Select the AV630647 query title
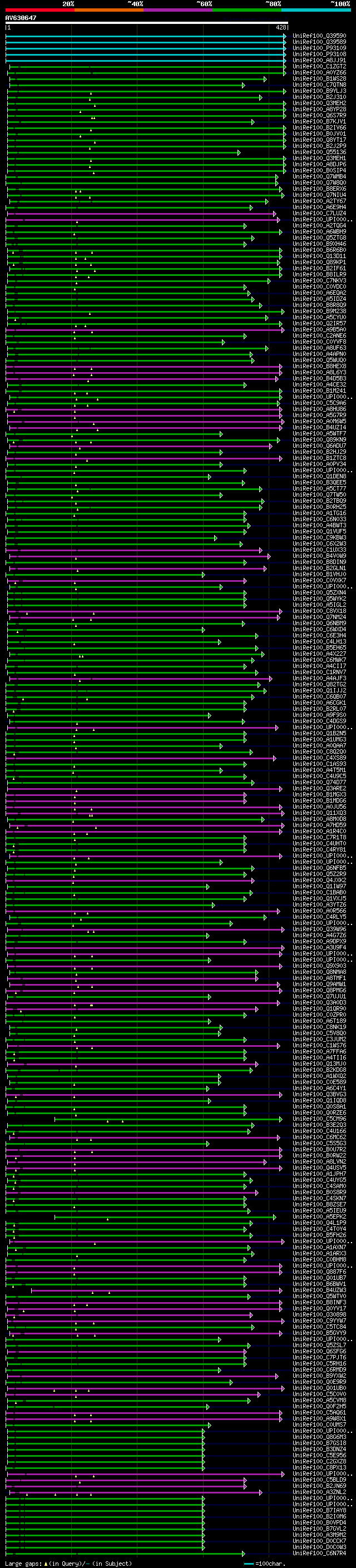The width and height of the screenshot is (356, 1568). click(21, 18)
